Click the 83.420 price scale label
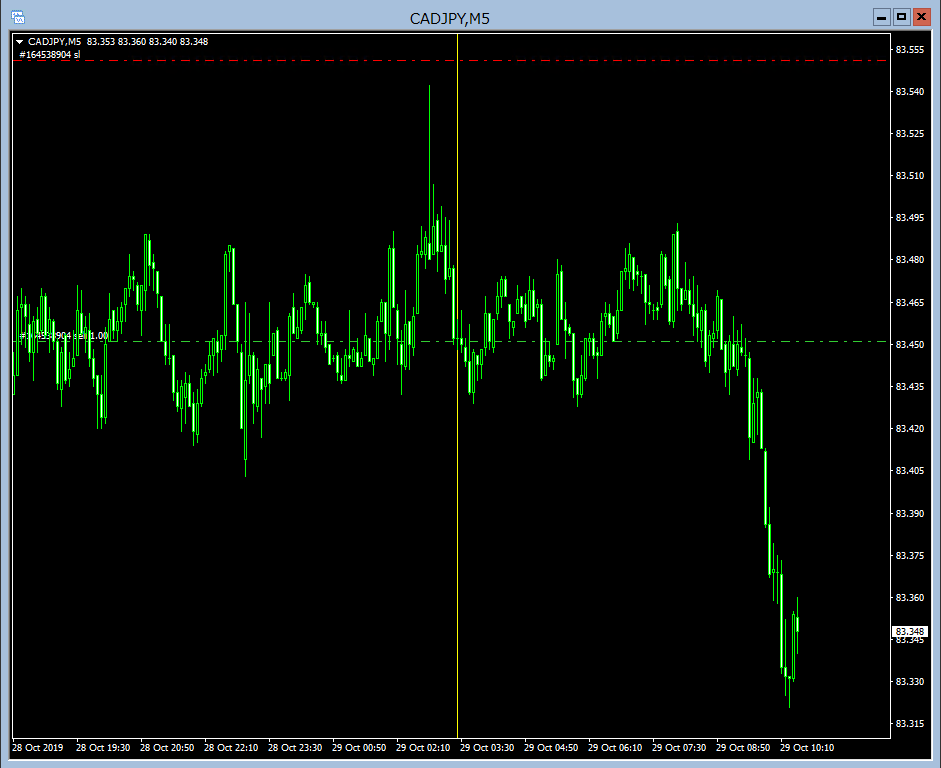 (910, 429)
